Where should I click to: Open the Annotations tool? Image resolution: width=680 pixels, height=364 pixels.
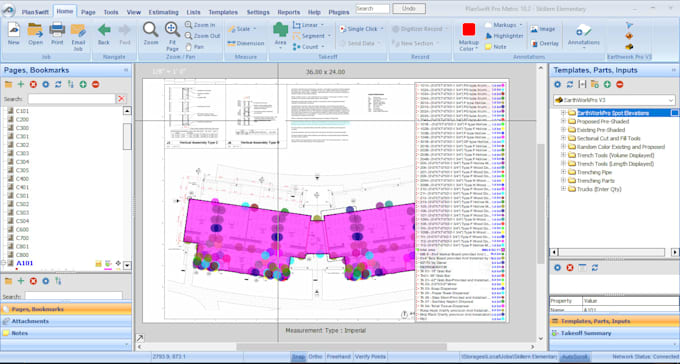click(x=584, y=35)
